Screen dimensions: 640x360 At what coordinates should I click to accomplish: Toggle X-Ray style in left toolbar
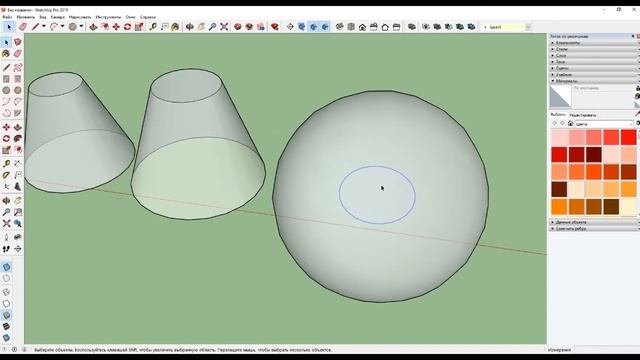[x=6, y=267]
